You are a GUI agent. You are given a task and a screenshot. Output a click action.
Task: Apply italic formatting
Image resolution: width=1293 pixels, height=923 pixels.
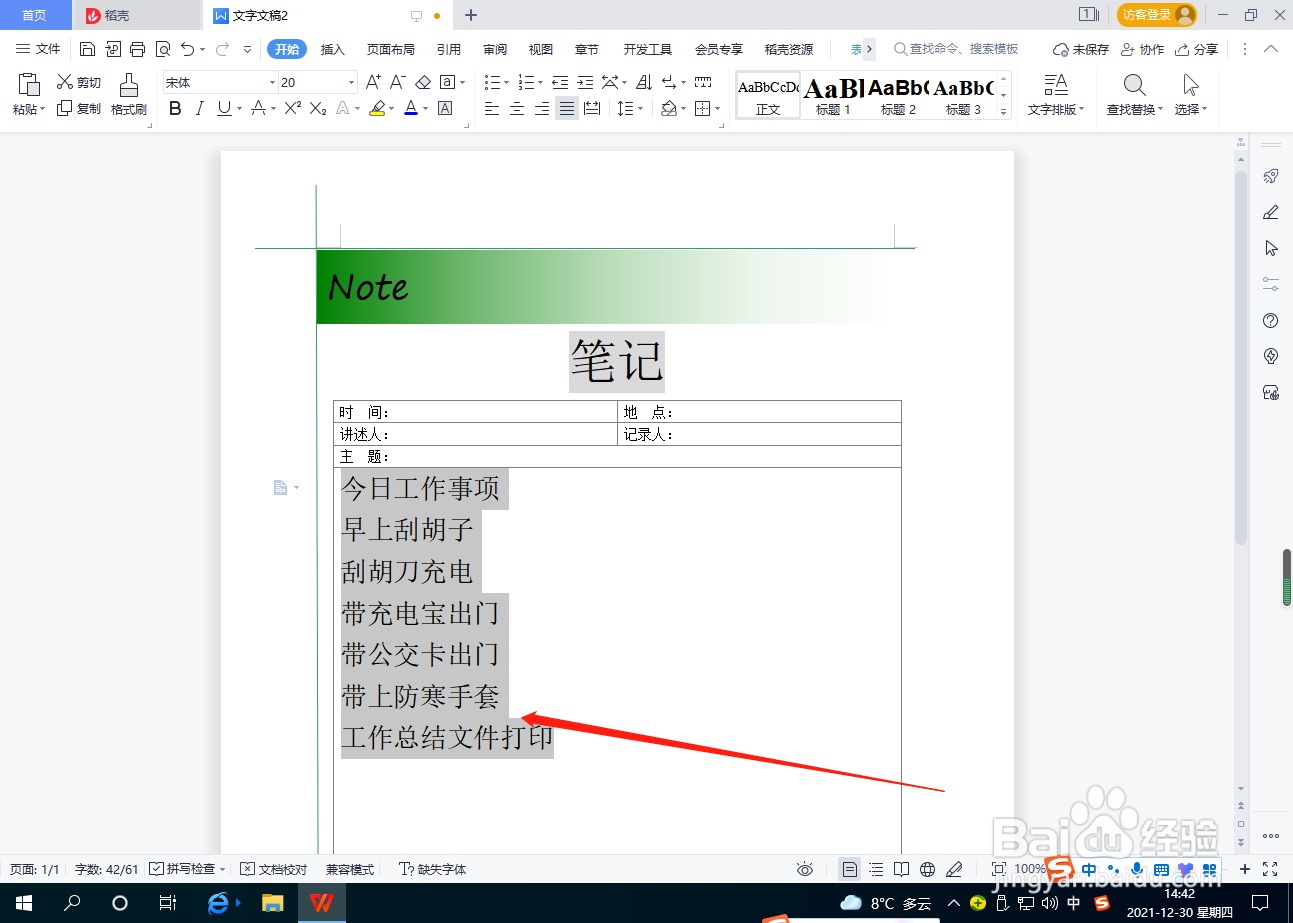pos(199,108)
